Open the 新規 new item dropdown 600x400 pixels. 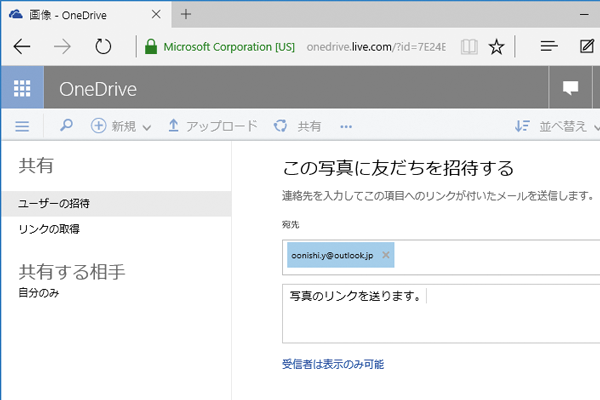[x=121, y=126]
